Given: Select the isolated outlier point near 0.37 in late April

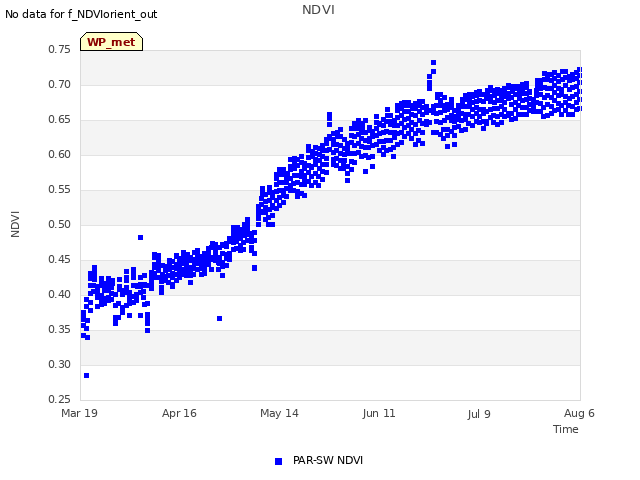Looking at the screenshot, I should tap(220, 318).
